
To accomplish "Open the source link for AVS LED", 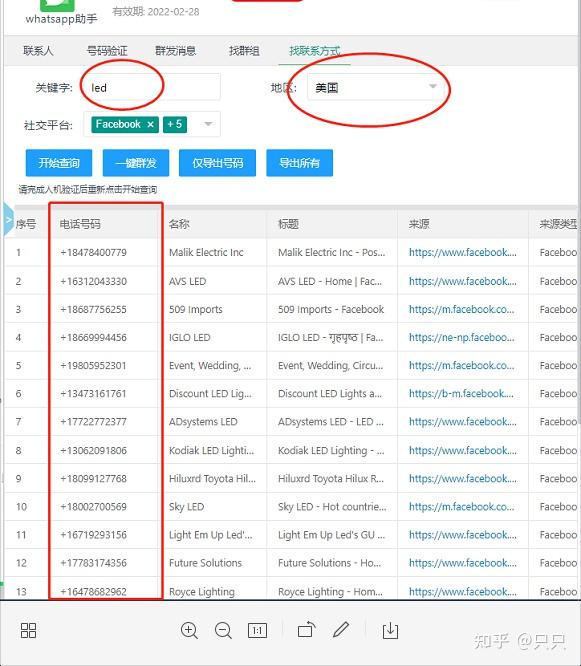I will click(463, 281).
